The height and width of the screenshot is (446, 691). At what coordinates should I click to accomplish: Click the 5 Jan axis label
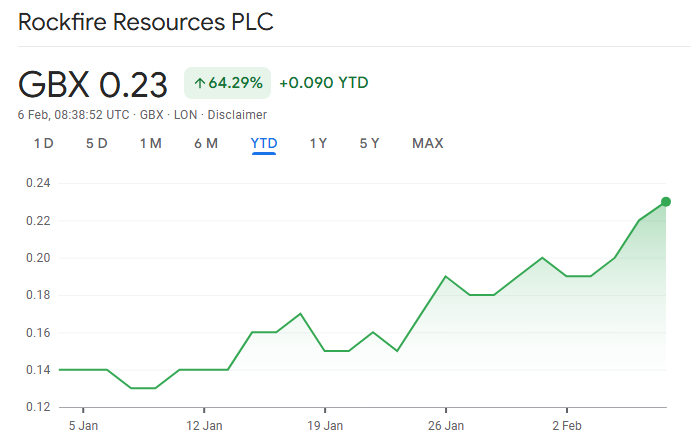tap(83, 426)
